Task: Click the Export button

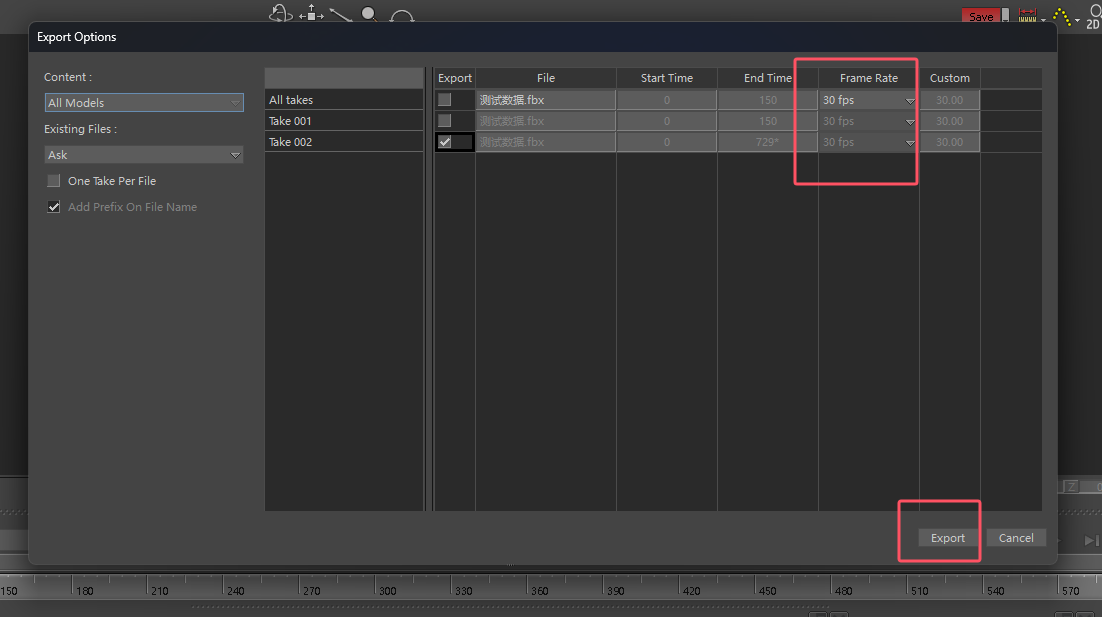Action: pos(947,538)
